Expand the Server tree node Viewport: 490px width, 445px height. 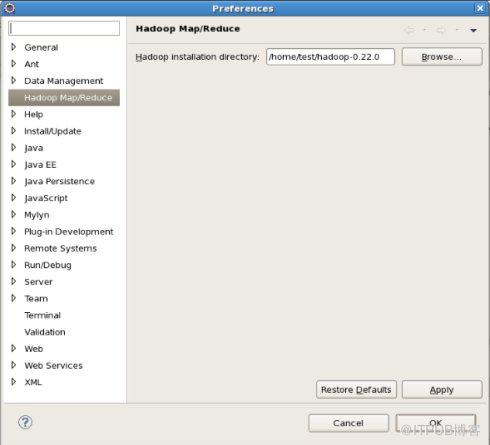click(13, 281)
